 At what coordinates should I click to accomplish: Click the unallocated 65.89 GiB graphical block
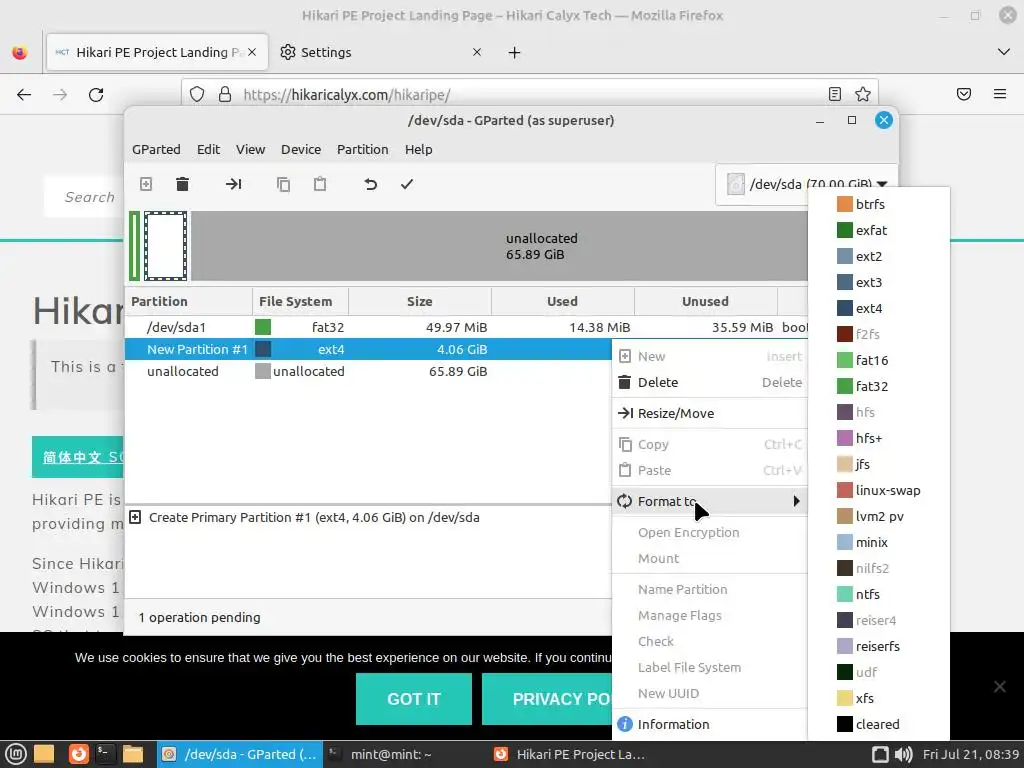coord(500,246)
